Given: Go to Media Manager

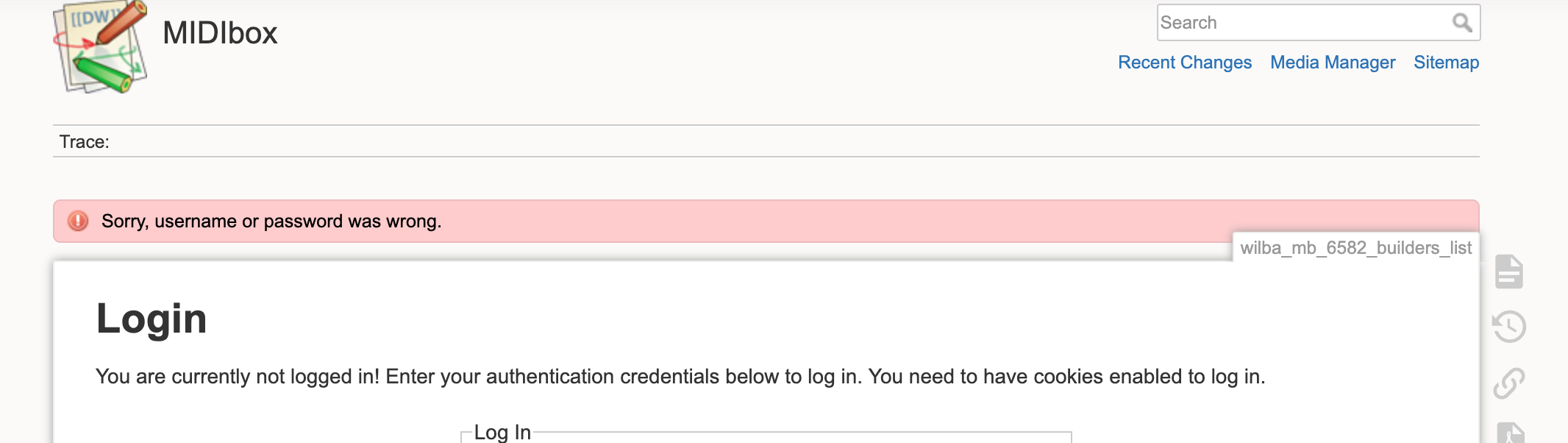Looking at the screenshot, I should (x=1332, y=63).
